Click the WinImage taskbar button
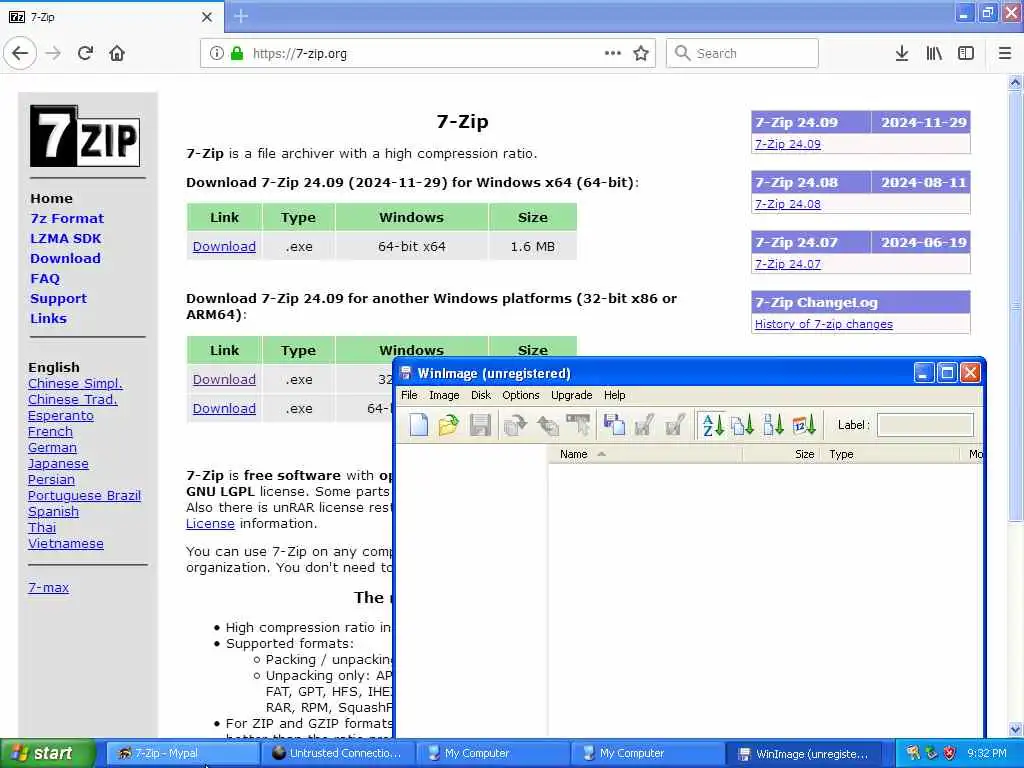The width and height of the screenshot is (1024, 768). (x=805, y=754)
